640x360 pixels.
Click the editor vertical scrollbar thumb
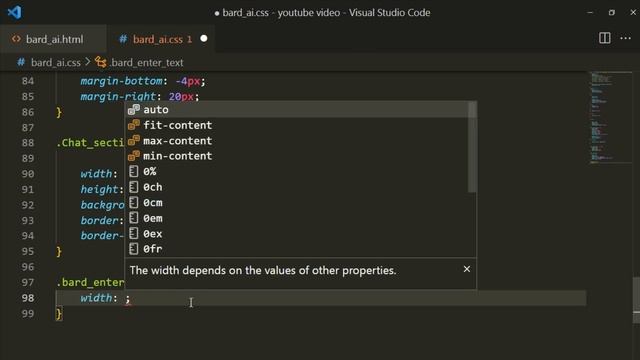[636, 300]
